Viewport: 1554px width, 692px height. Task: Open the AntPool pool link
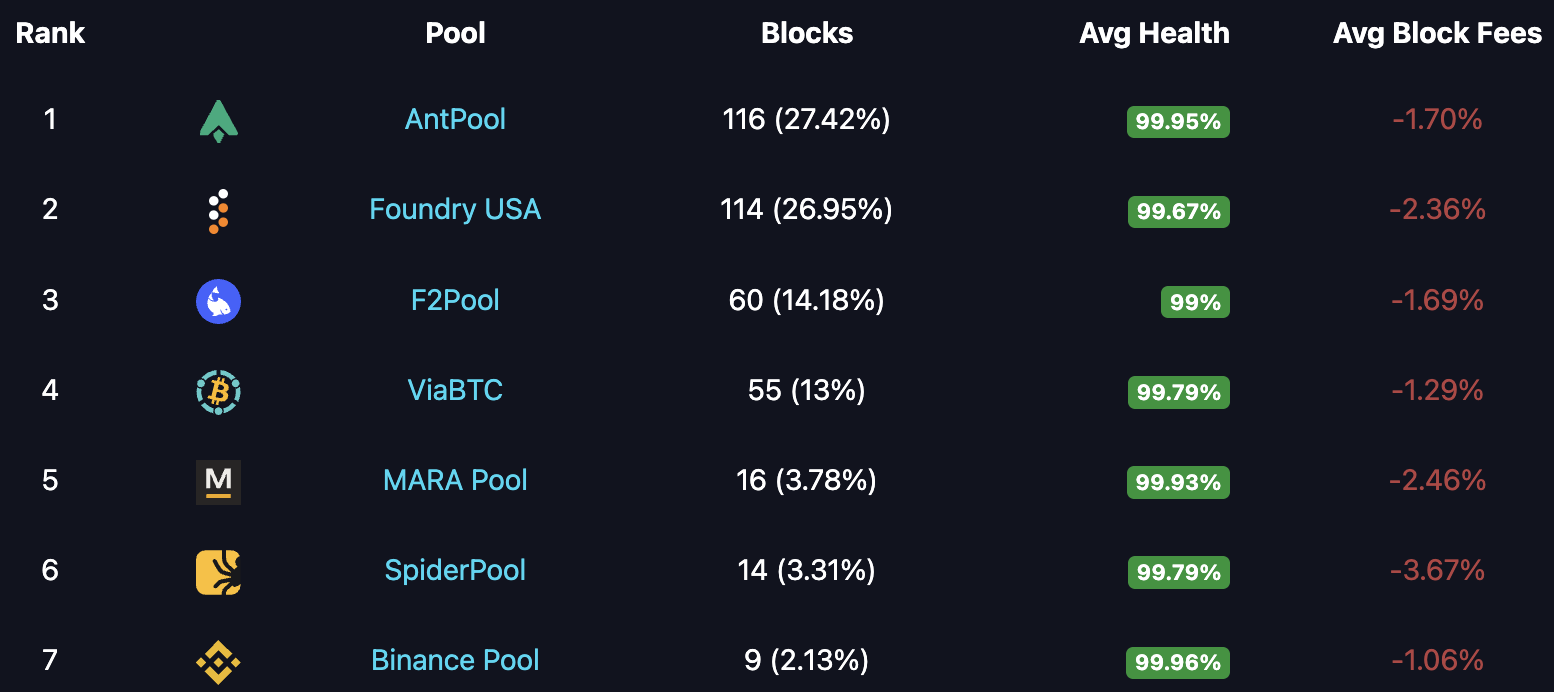point(455,120)
